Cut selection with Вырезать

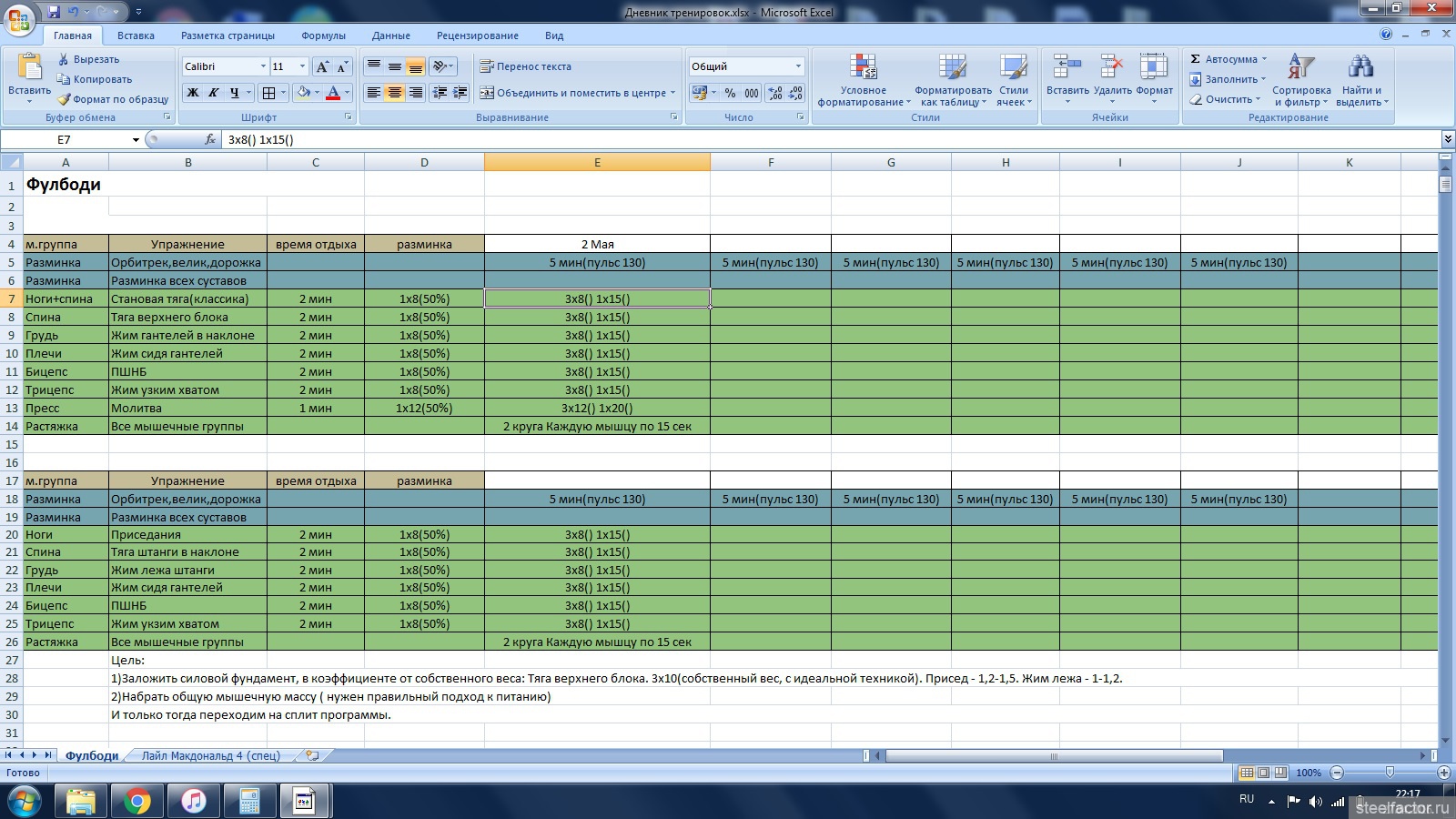click(89, 59)
